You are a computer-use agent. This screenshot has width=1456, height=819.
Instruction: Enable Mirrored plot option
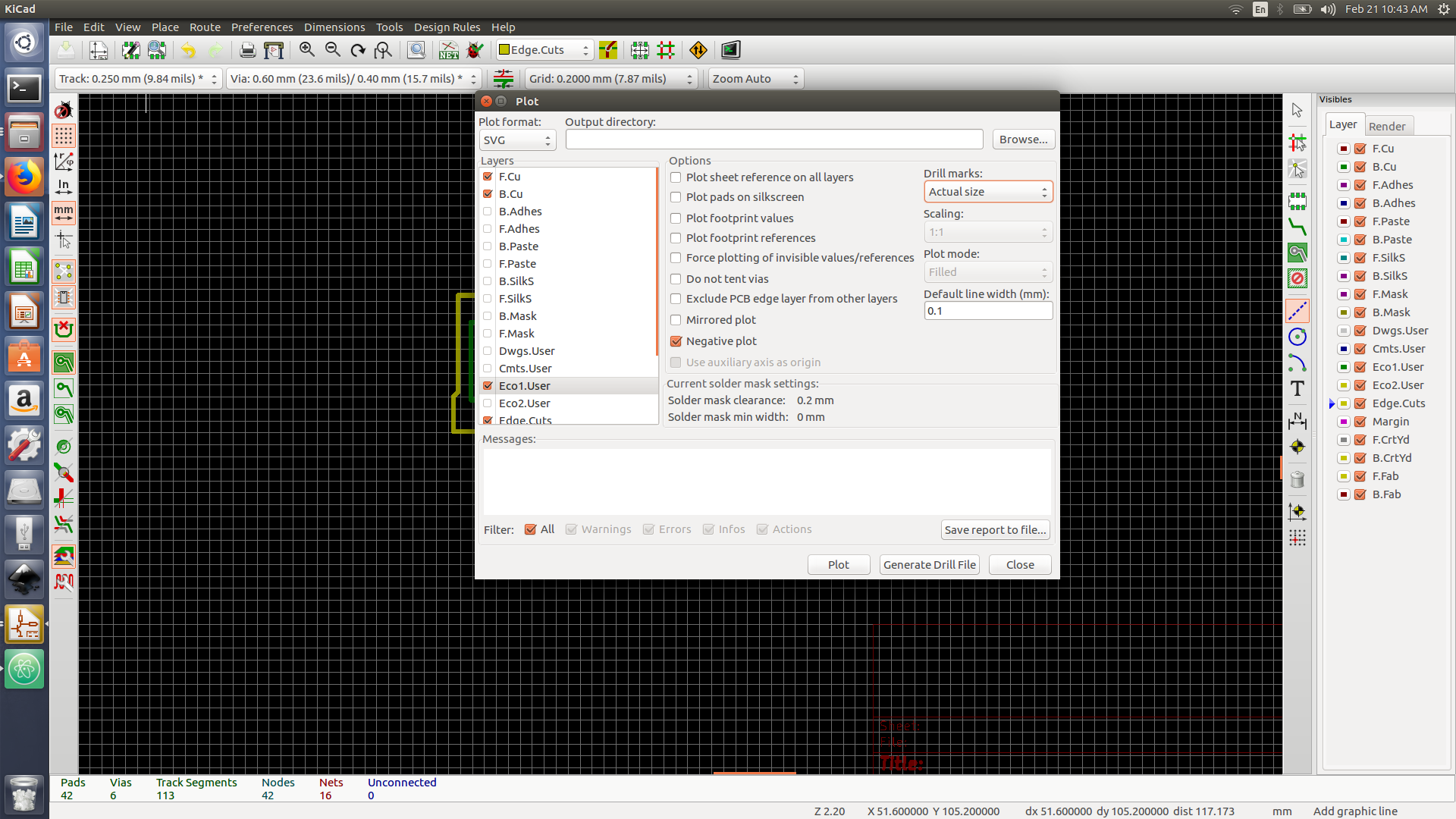676,320
